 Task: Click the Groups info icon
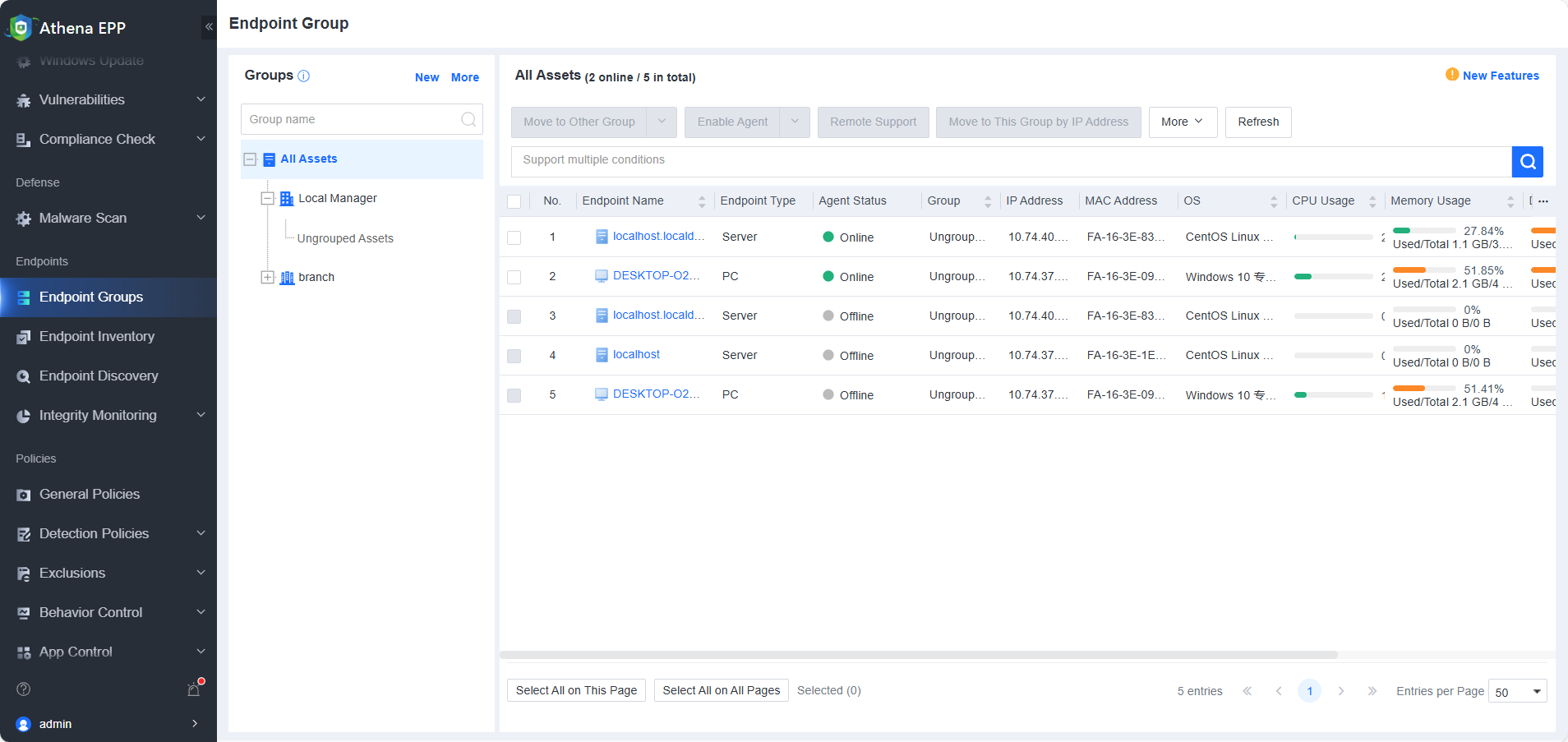303,76
